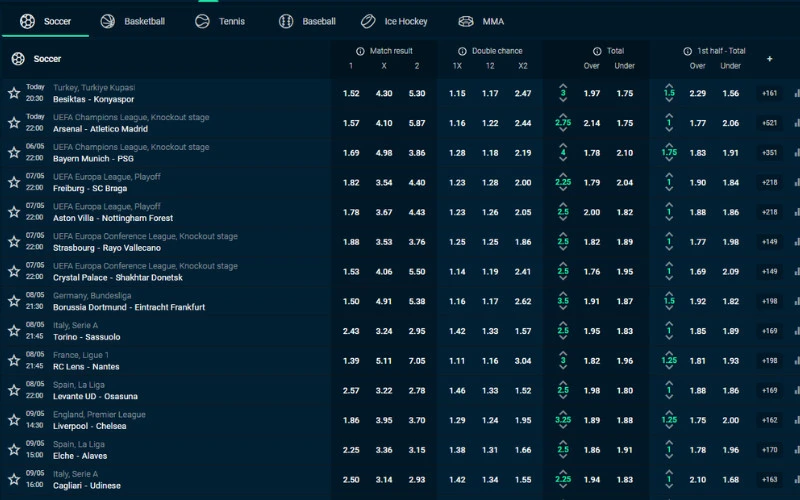Switch to Ice Hockey tab
The width and height of the screenshot is (800, 500).
pyautogui.click(x=394, y=21)
